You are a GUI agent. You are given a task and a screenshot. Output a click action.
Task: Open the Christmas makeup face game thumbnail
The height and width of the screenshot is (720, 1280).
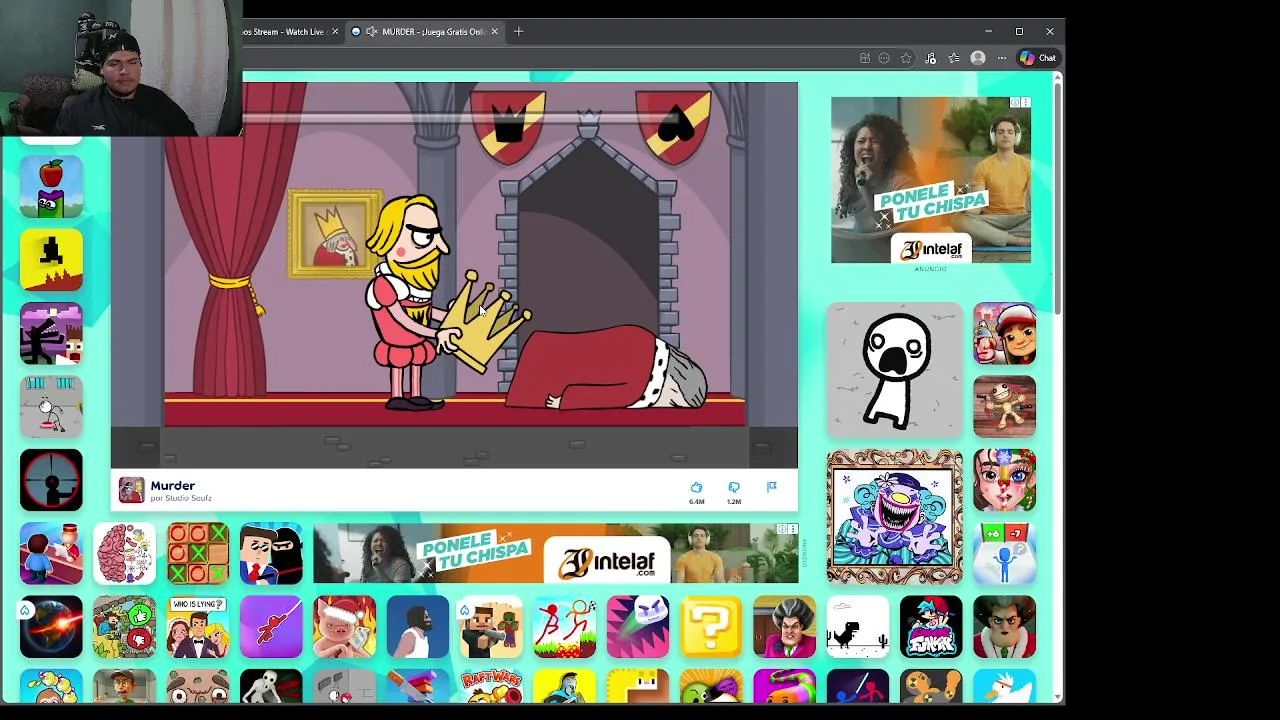1004,480
